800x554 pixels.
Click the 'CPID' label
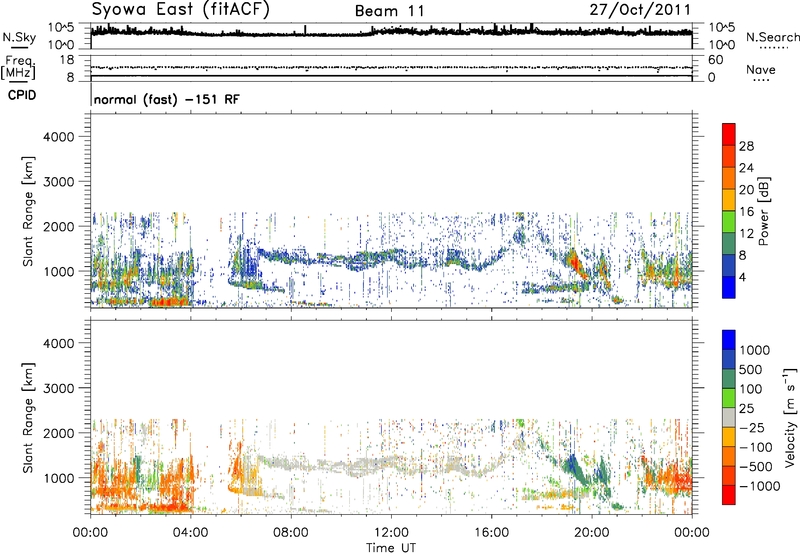pos(22,95)
